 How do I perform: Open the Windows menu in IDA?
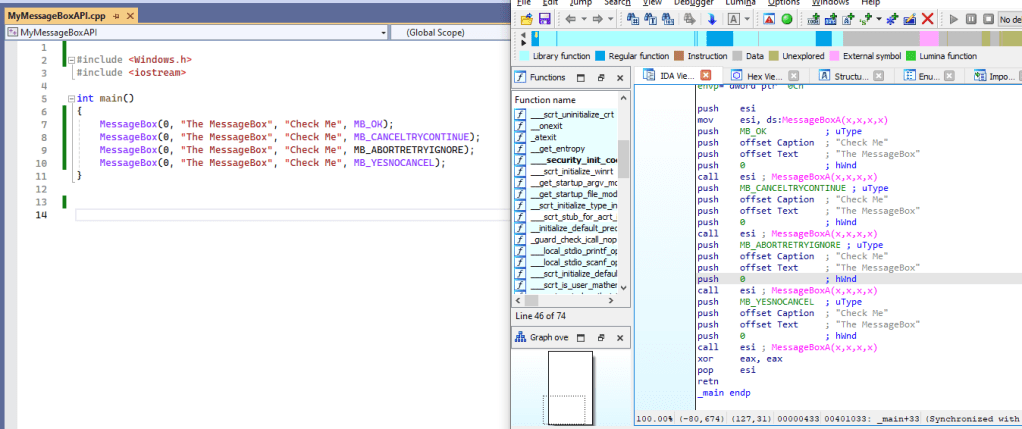829,3
